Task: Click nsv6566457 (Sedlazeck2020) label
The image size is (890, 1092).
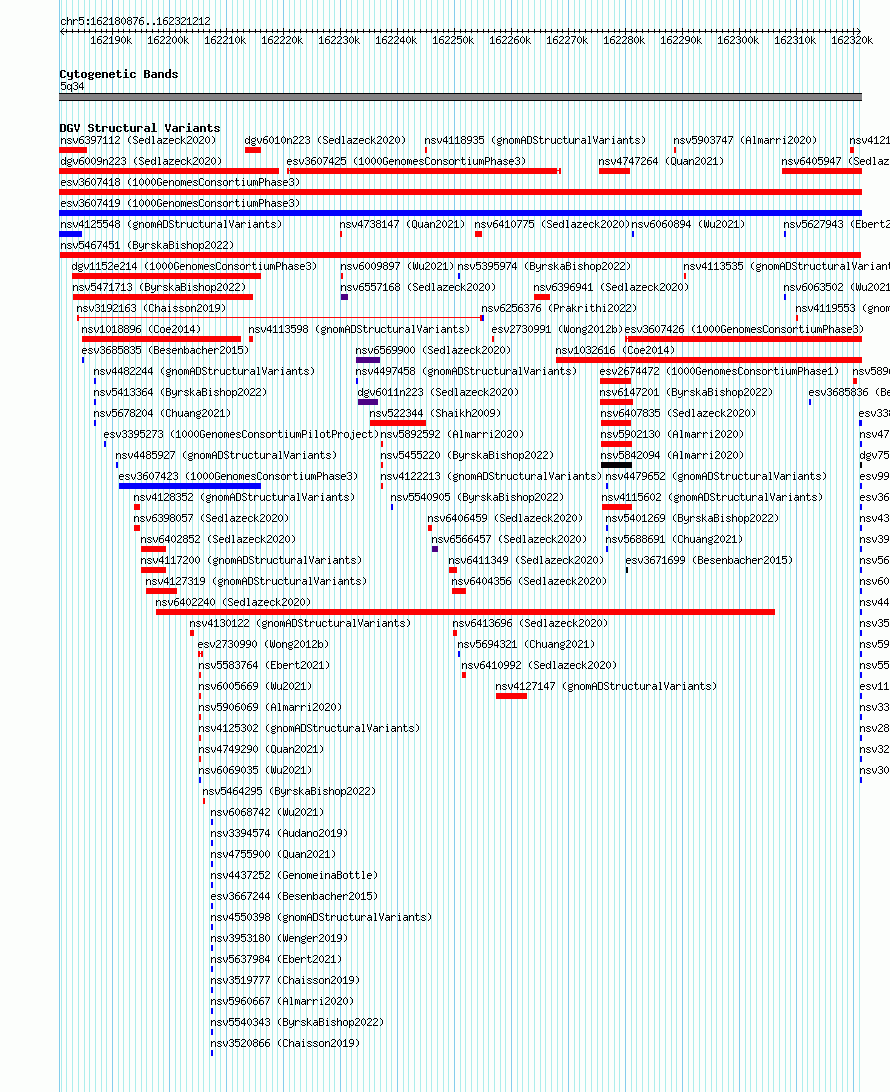Action: pos(509,539)
